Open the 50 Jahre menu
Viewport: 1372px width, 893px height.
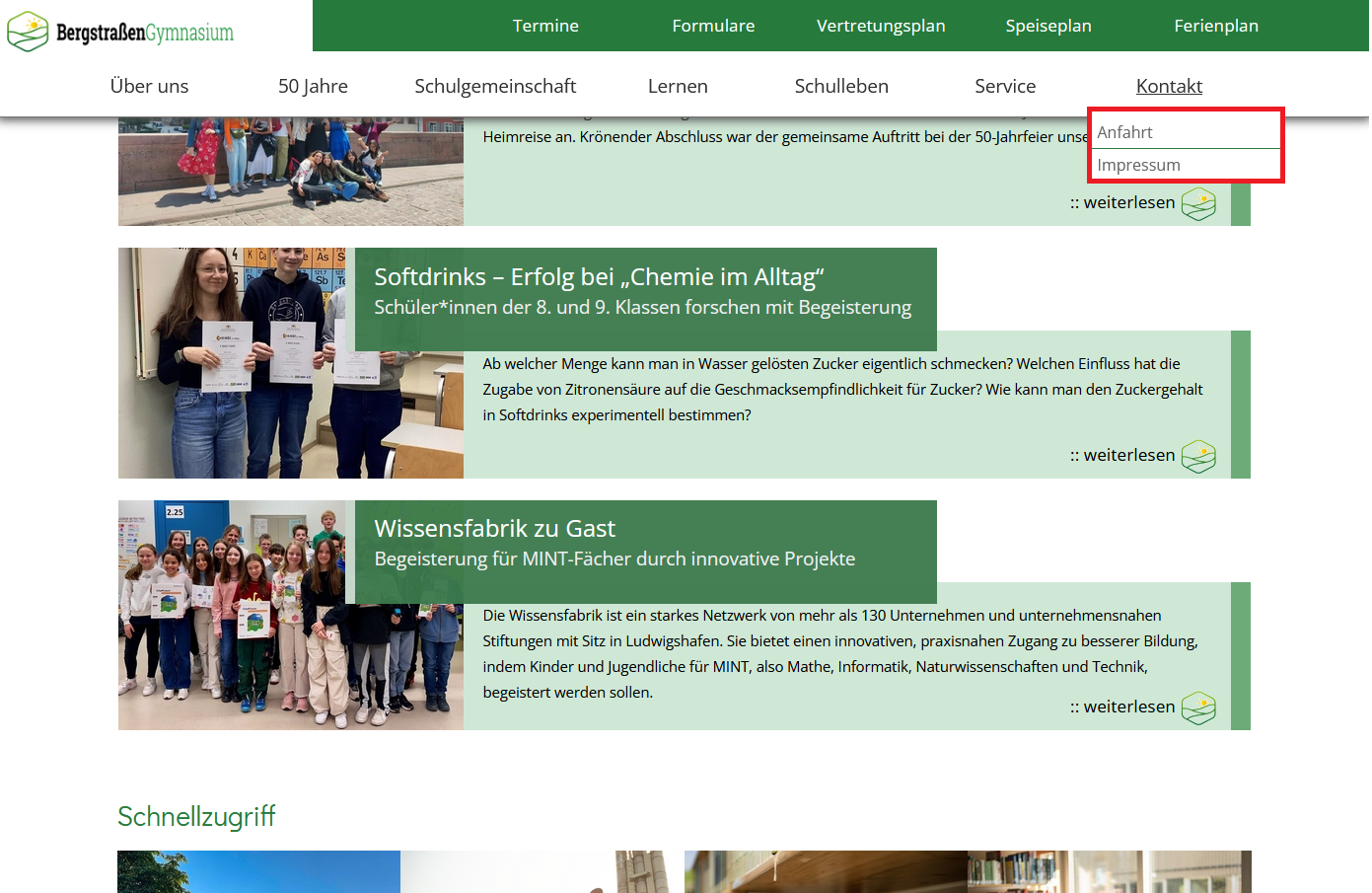313,86
